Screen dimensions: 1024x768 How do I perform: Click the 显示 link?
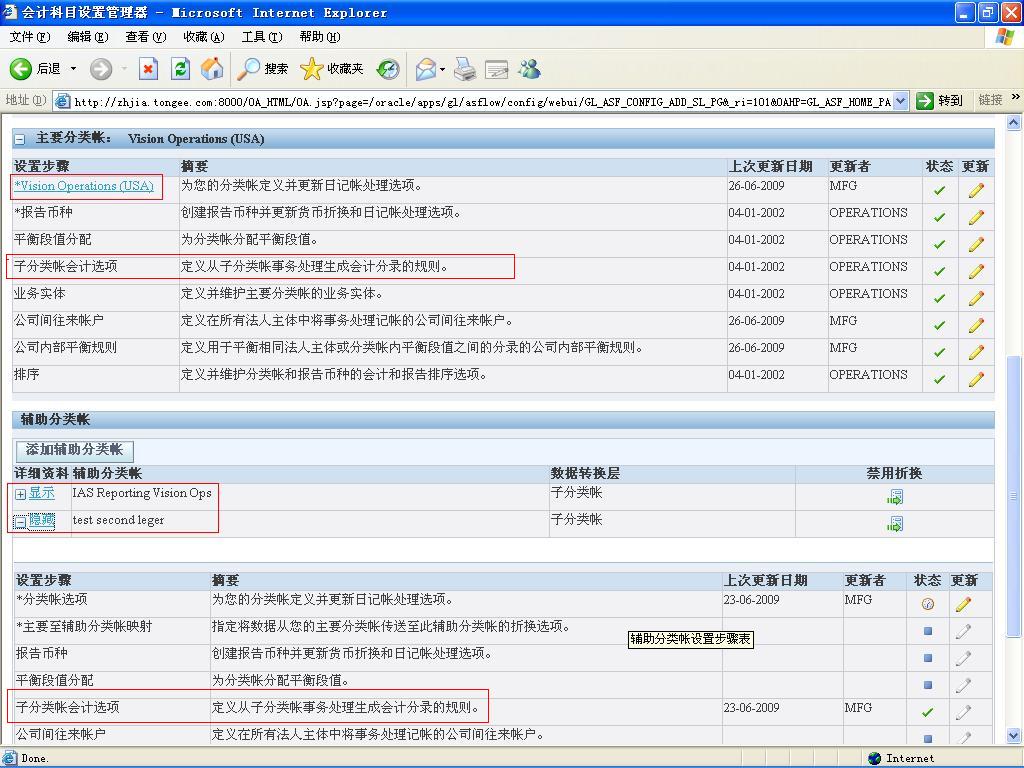coord(41,493)
